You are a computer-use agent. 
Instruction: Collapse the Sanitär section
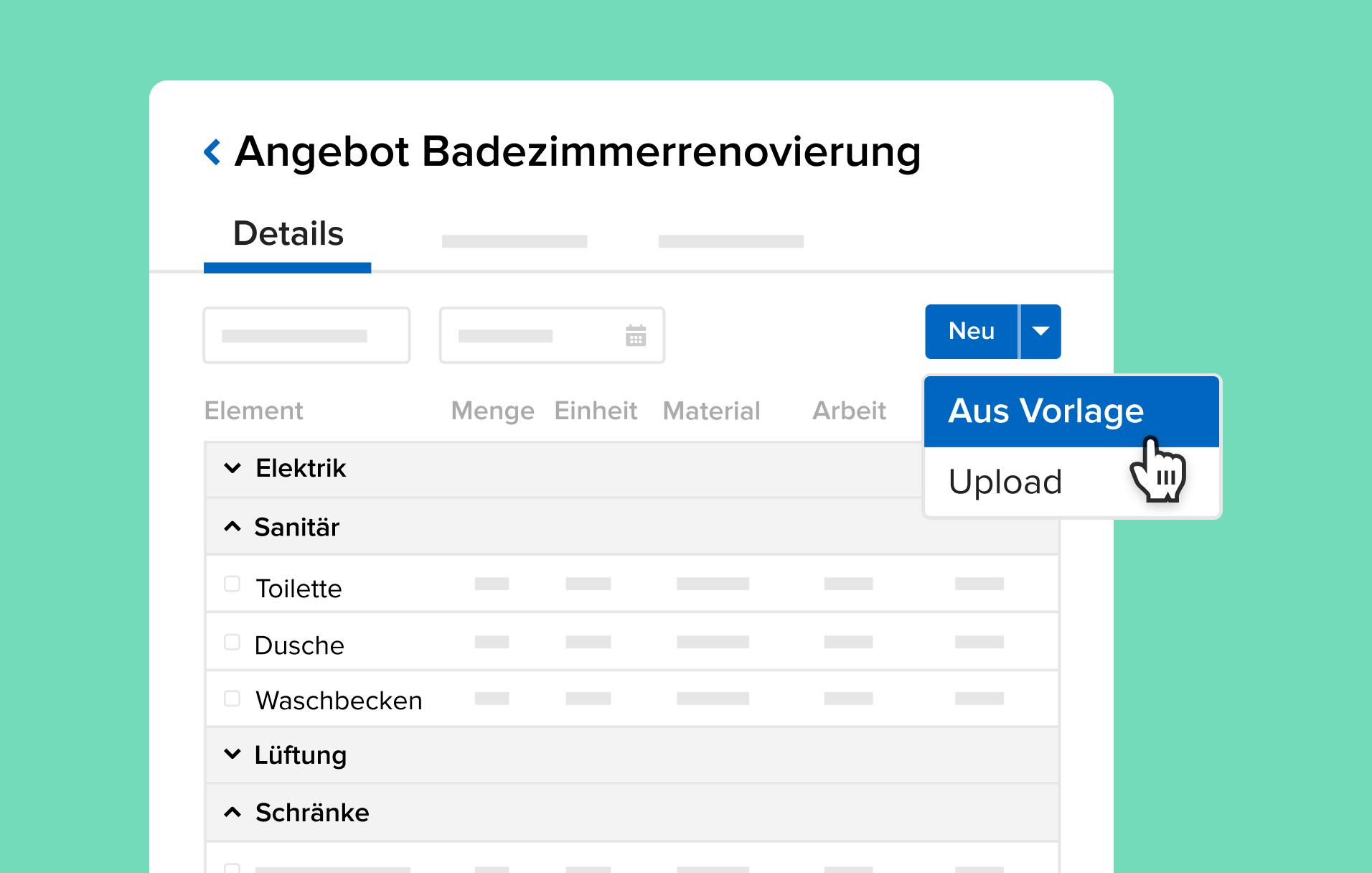pos(232,527)
